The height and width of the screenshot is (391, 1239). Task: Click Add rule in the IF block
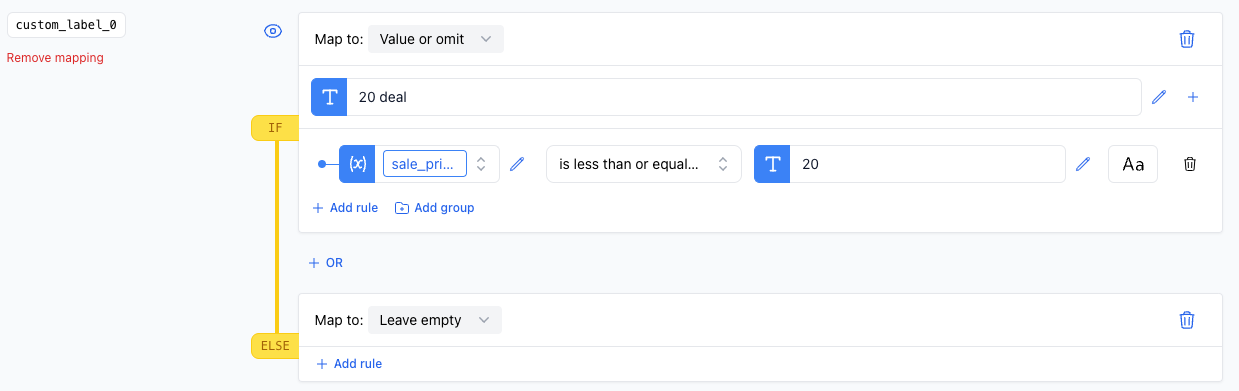(345, 208)
